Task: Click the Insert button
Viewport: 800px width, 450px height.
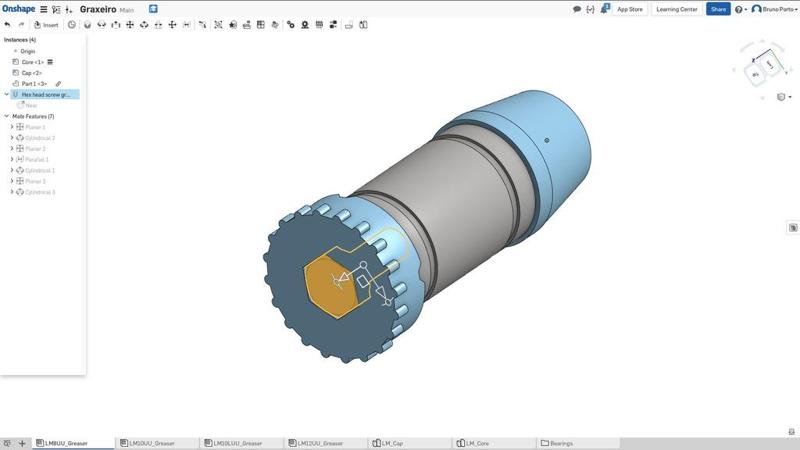Action: click(46, 24)
